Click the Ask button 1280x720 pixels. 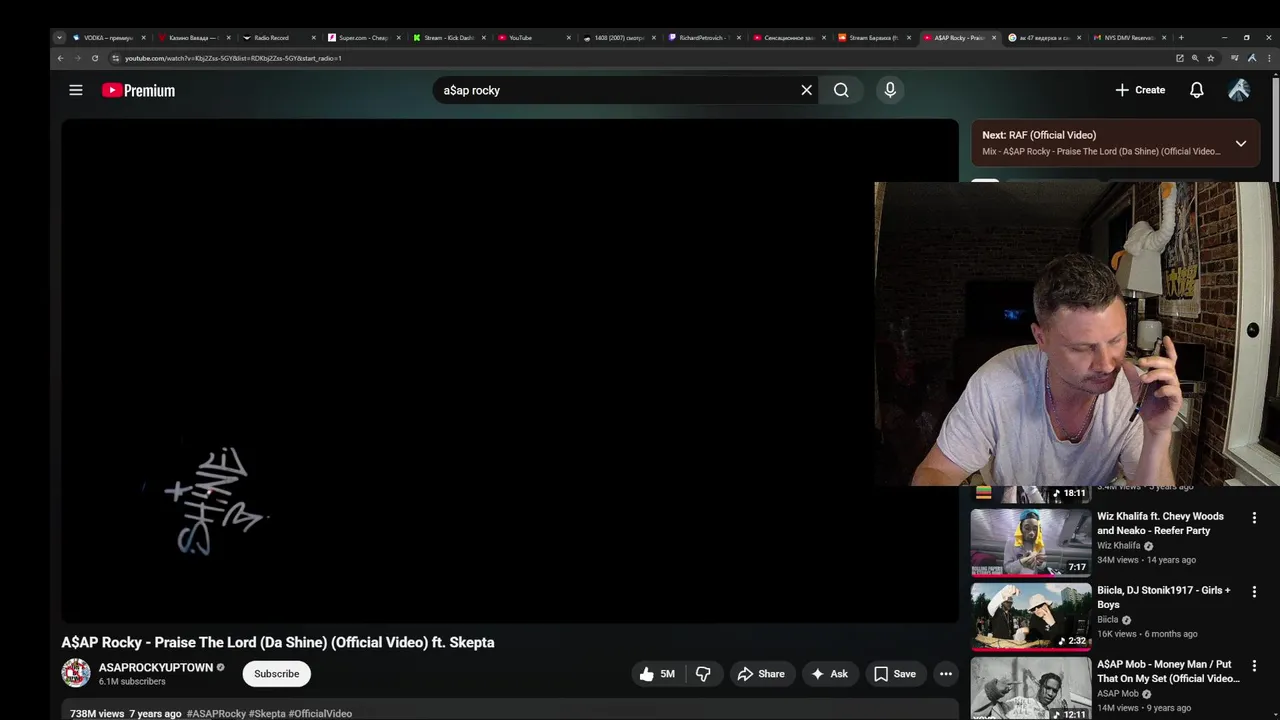(830, 674)
